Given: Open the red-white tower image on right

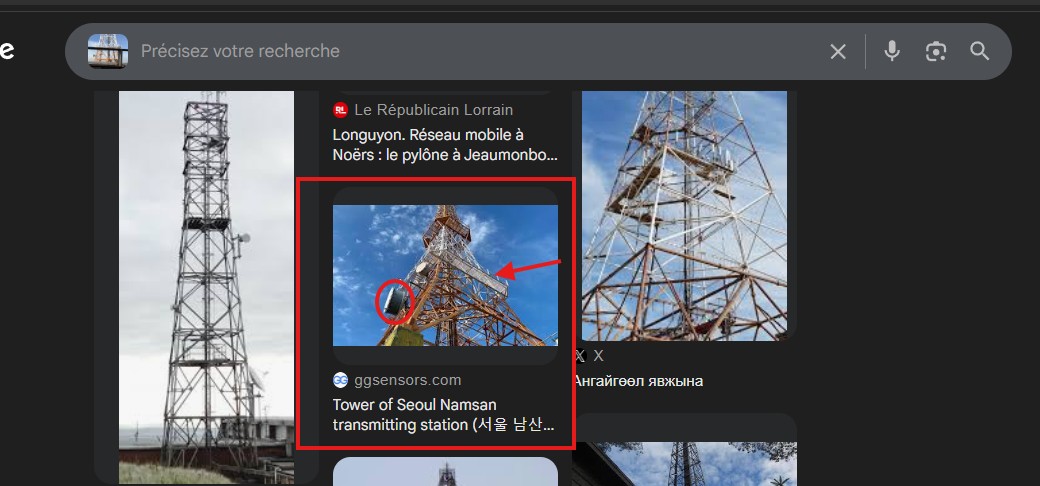Looking at the screenshot, I should pyautogui.click(x=684, y=215).
